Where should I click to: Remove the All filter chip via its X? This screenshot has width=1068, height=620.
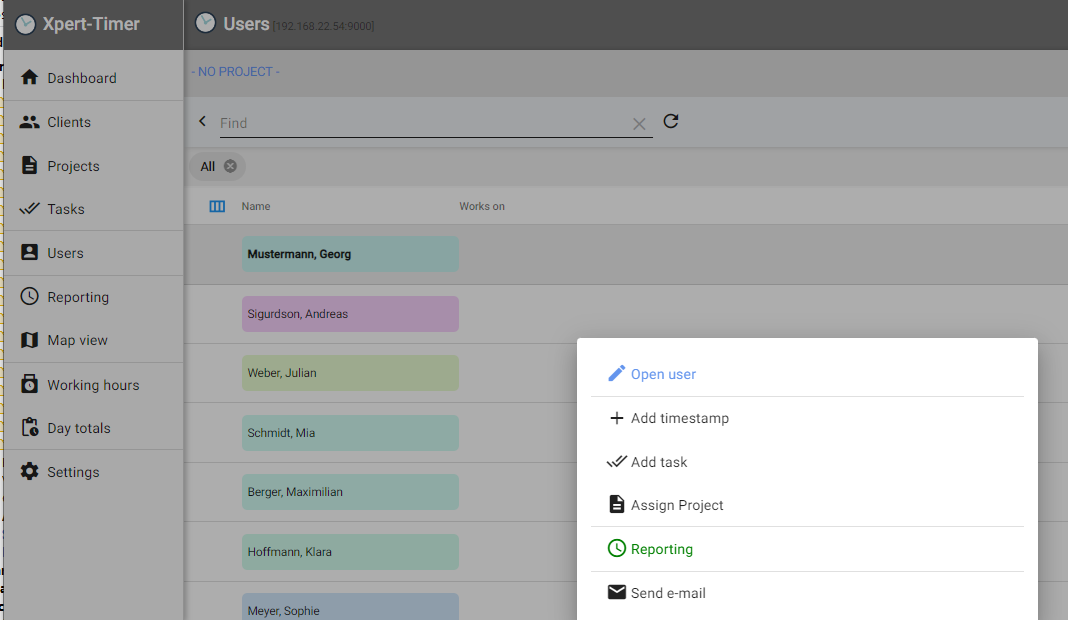(230, 166)
